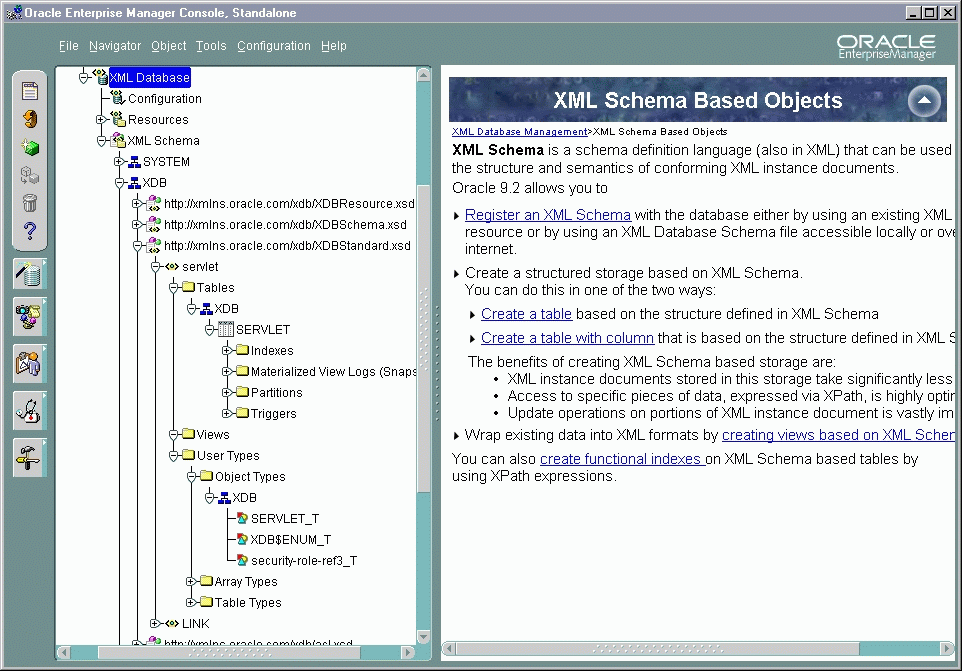Click the green cube create icon
The image size is (962, 671).
point(30,147)
